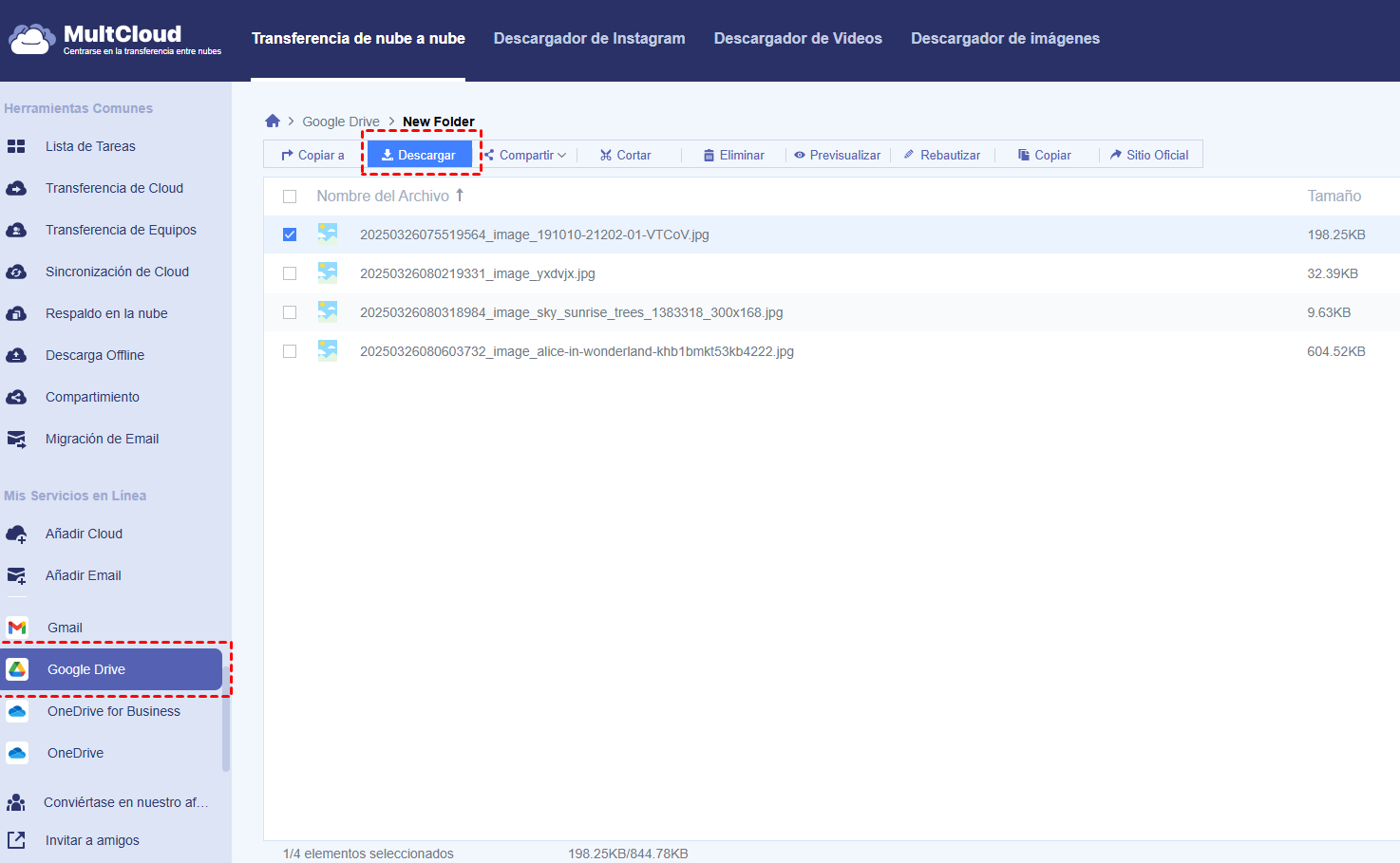Open Migración de Email

pos(102,439)
